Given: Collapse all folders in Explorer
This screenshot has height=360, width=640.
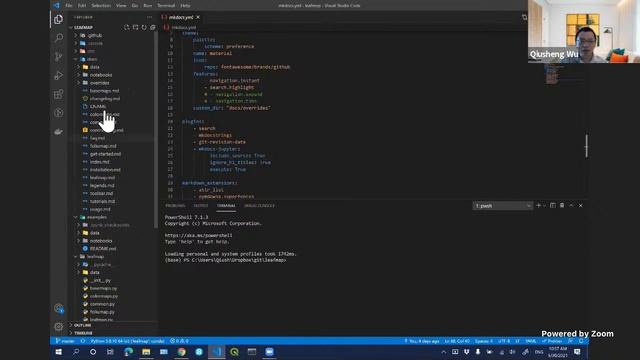Looking at the screenshot, I should [153, 27].
